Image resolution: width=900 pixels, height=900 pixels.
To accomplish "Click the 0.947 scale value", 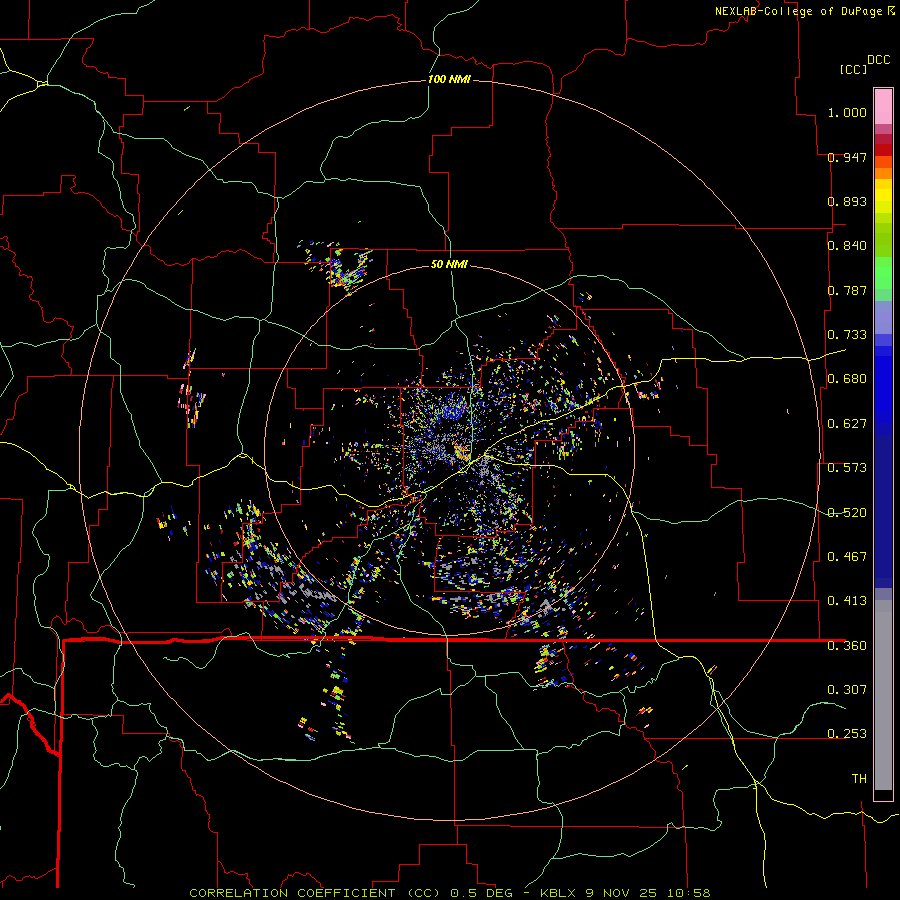I will tap(847, 157).
